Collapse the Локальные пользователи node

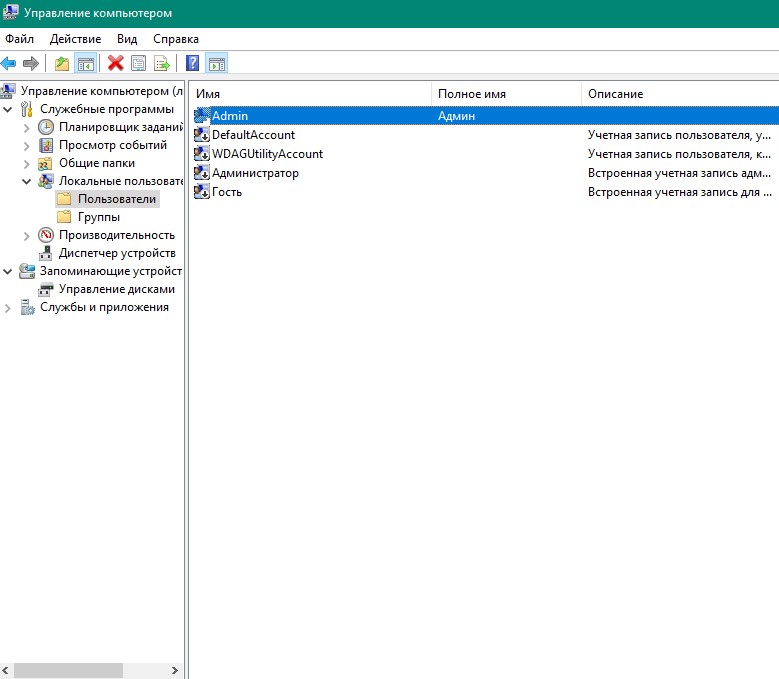click(27, 181)
